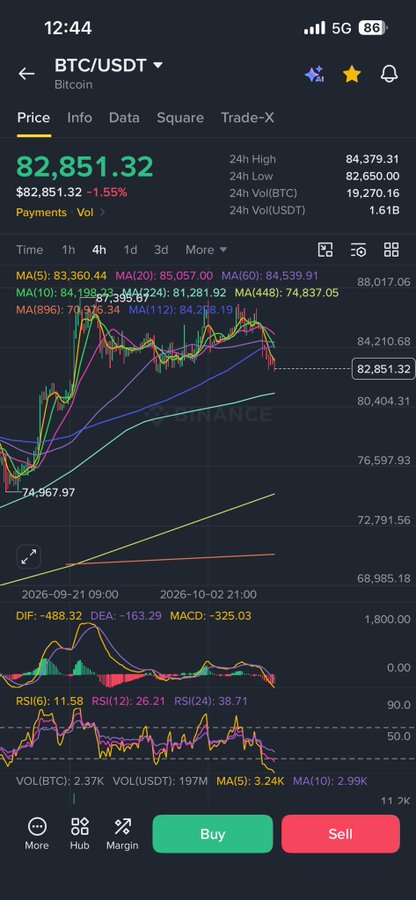Click the -1.55% change percentage

click(x=107, y=192)
